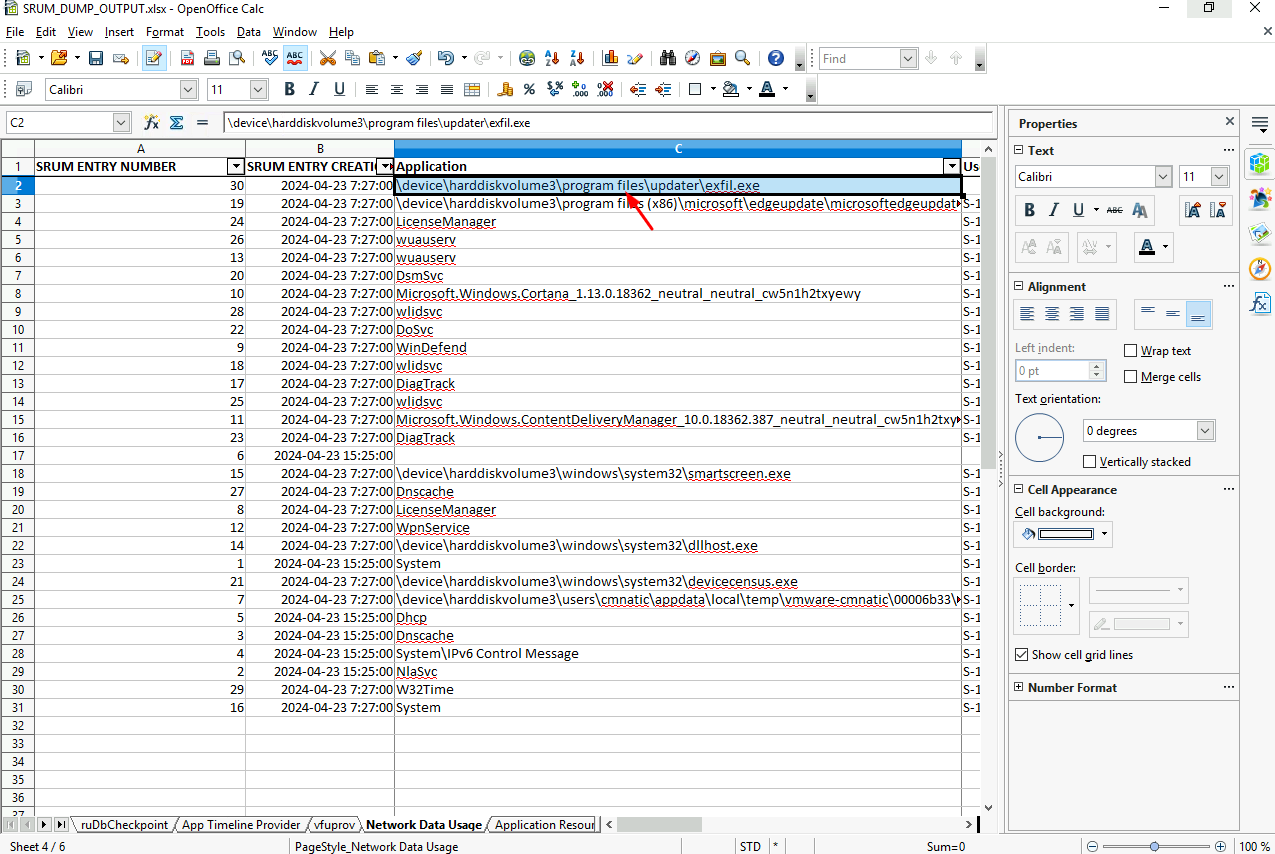
Task: Open the Chart insert icon
Action: 610,59
